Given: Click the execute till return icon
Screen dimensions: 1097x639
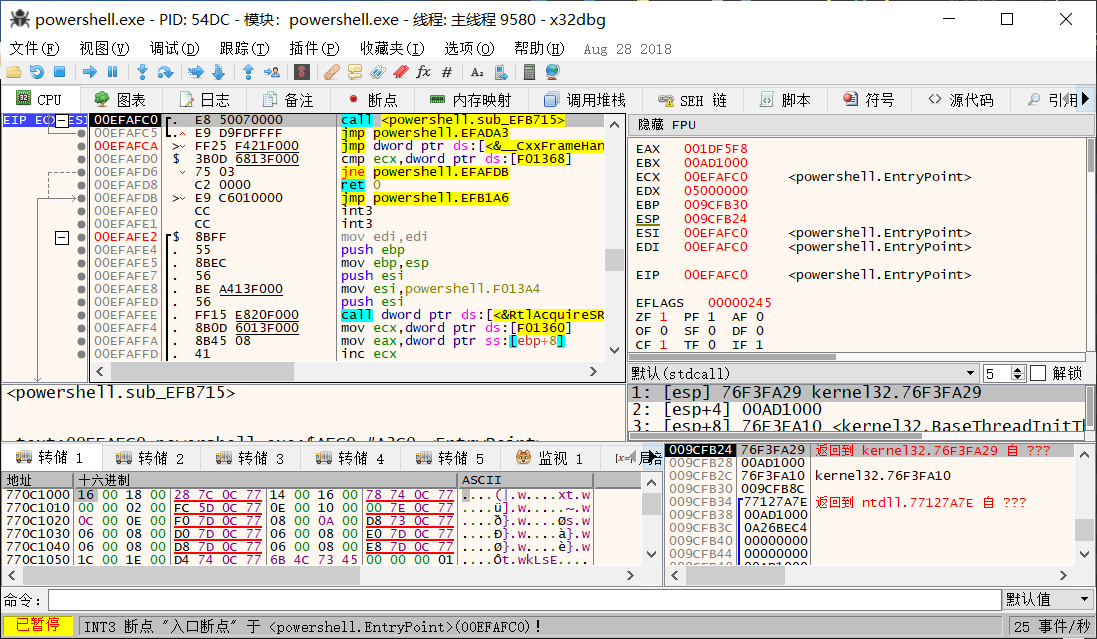Looking at the screenshot, I should click(248, 72).
